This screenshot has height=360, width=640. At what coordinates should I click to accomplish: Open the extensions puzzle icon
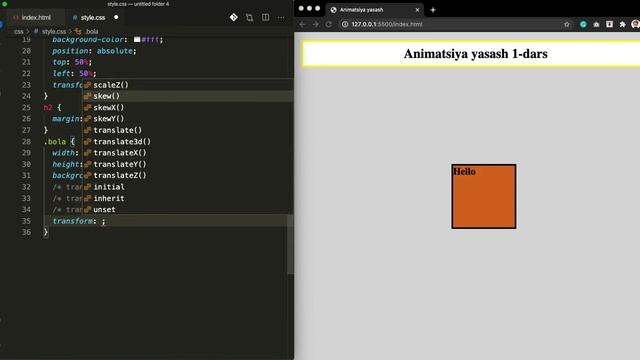(622, 24)
